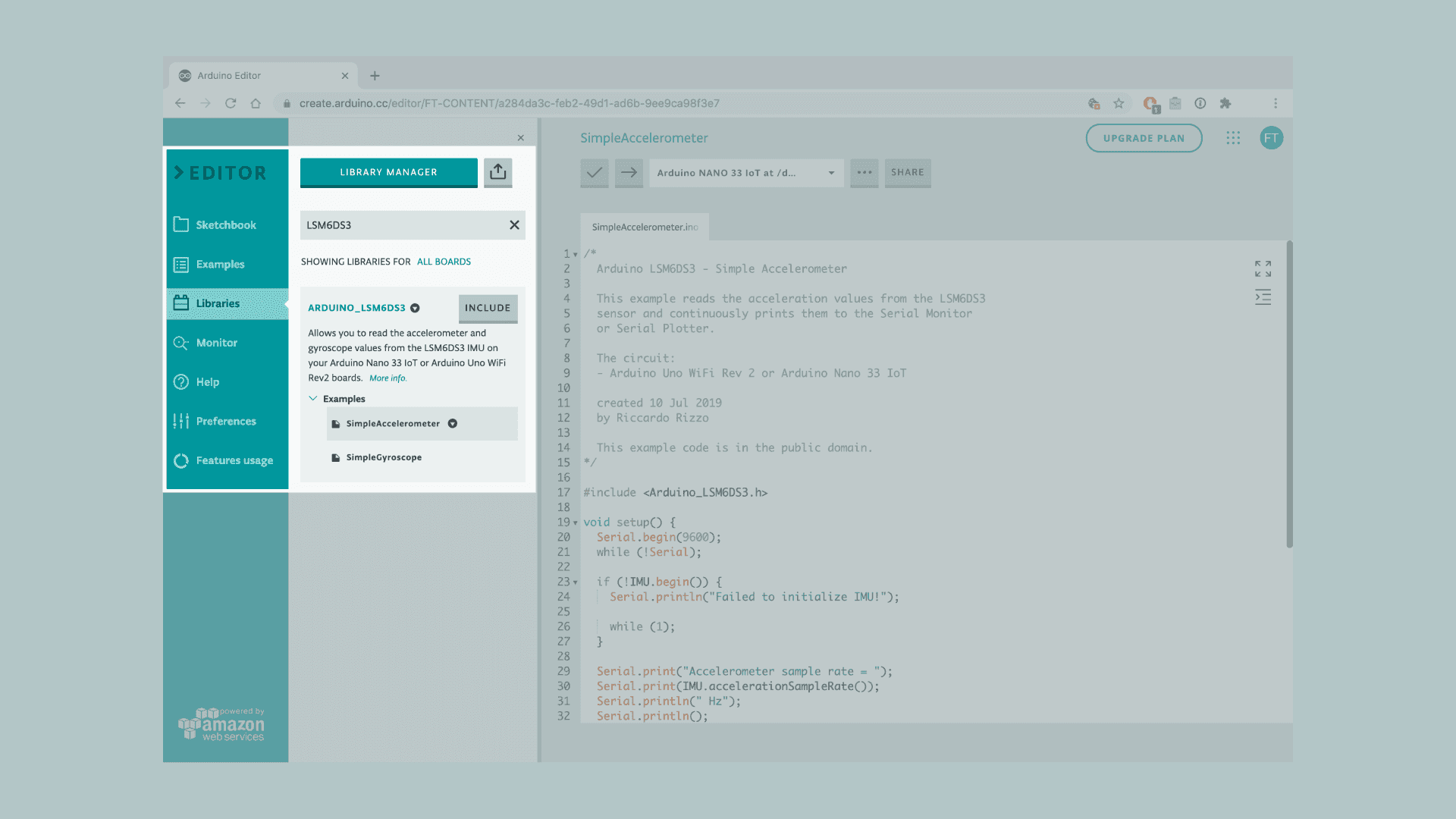Open the Monitor sidebar item
Screen dimensions: 1456x819
217,343
